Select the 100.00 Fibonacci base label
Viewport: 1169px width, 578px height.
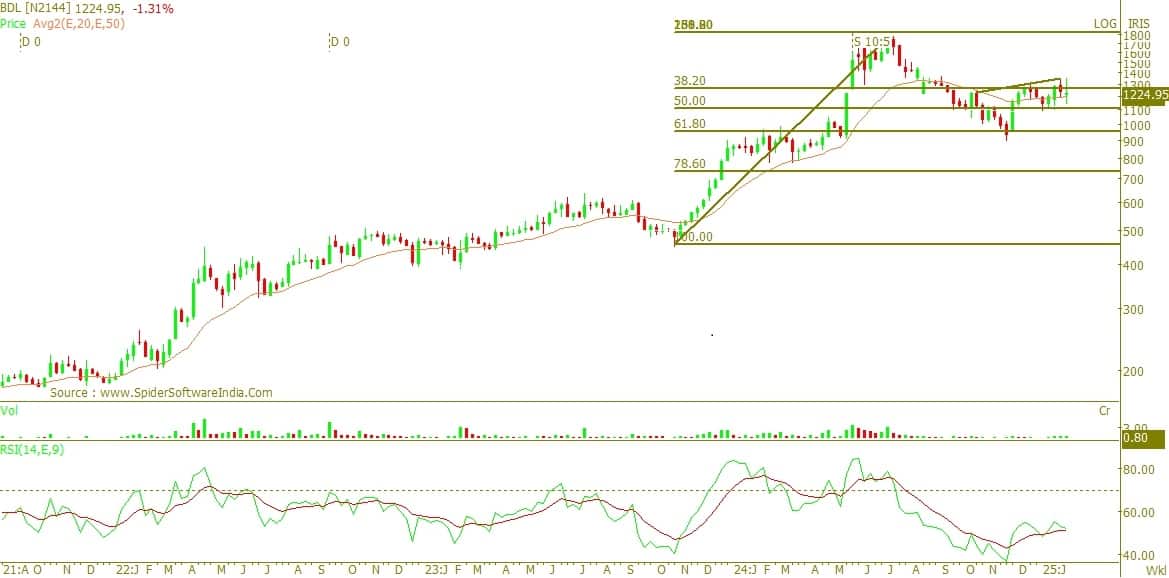click(694, 237)
